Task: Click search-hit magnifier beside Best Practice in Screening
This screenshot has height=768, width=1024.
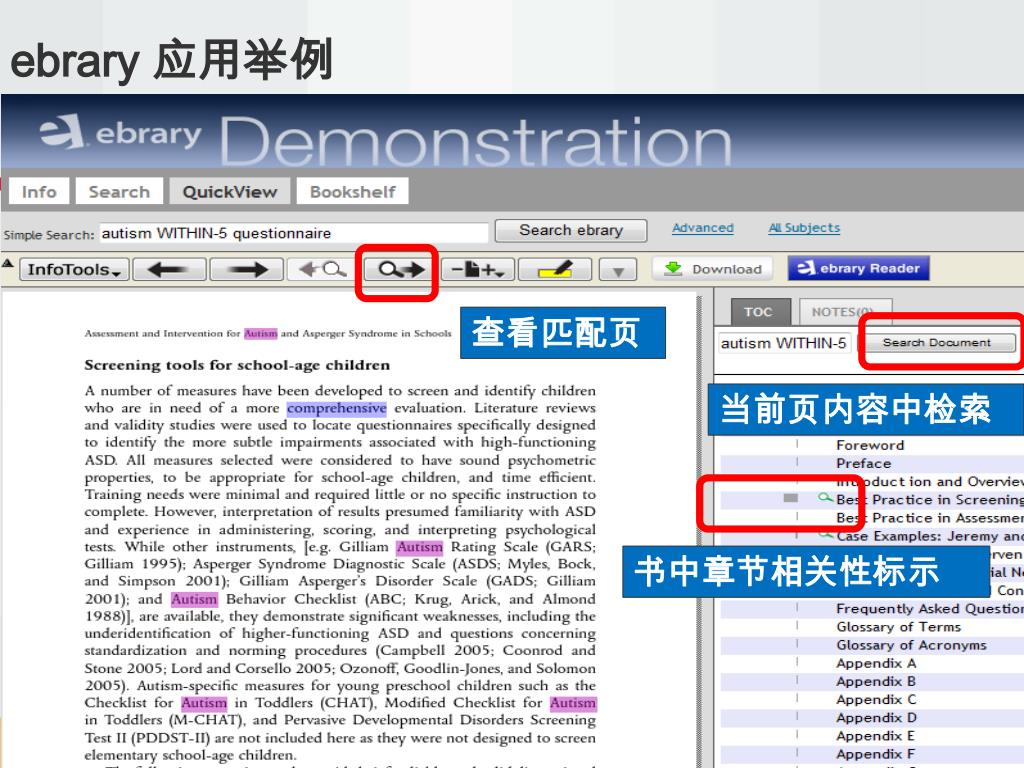Action: coord(826,498)
